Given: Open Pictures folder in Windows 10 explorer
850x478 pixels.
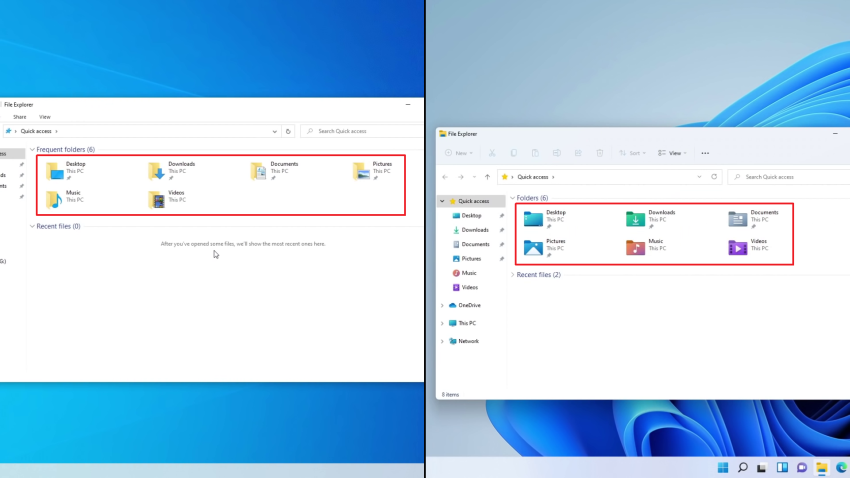Looking at the screenshot, I should click(x=372, y=170).
